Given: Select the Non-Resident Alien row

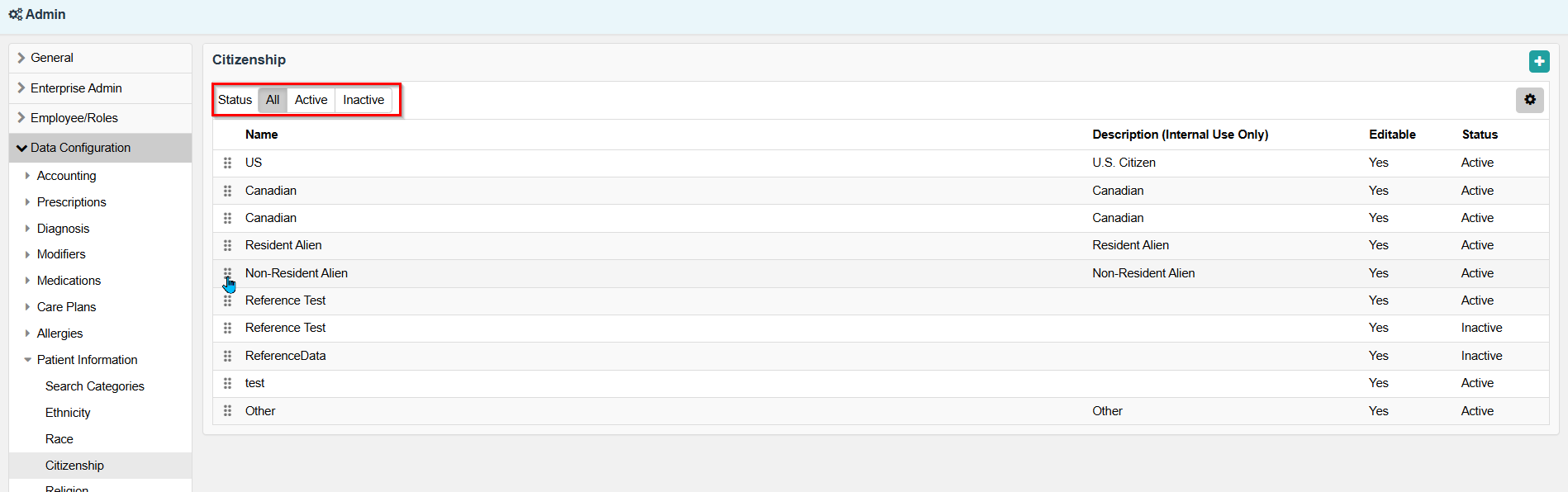Looking at the screenshot, I should click(881, 273).
